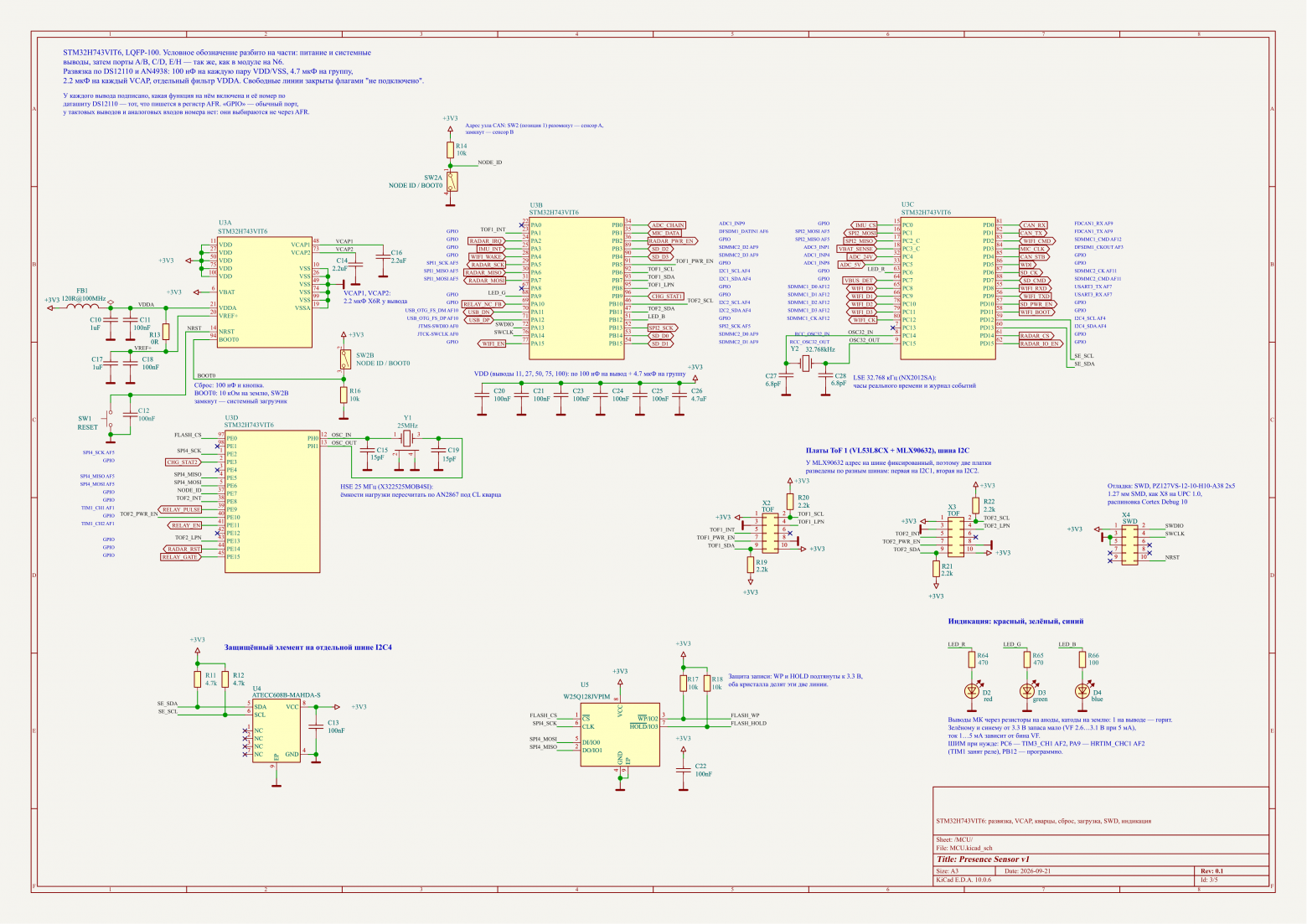The height and width of the screenshot is (924, 1307).
Task: Select the 25MHz crystal Y1 symbol
Action: click(407, 437)
